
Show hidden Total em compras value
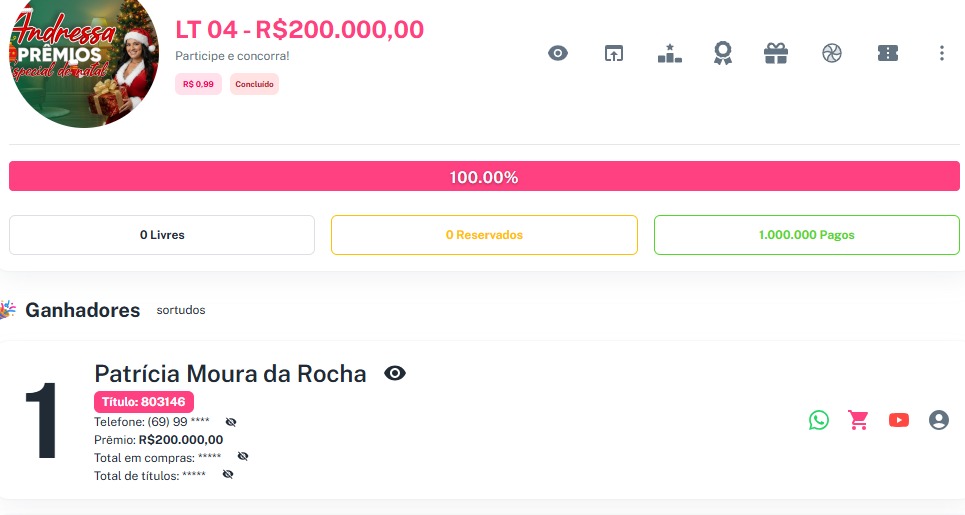[243, 456]
